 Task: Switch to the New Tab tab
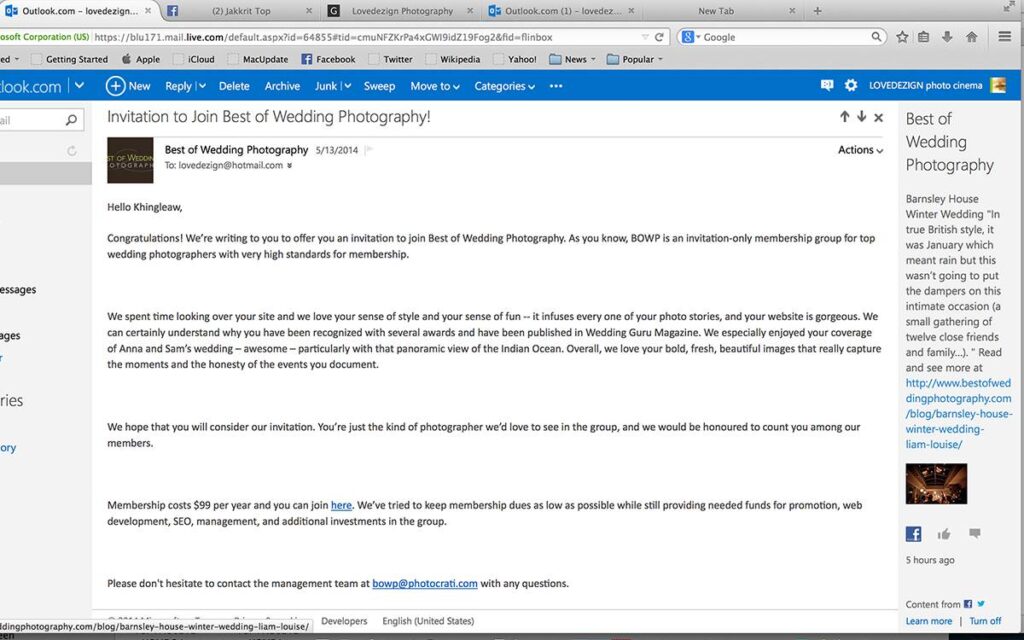716,11
